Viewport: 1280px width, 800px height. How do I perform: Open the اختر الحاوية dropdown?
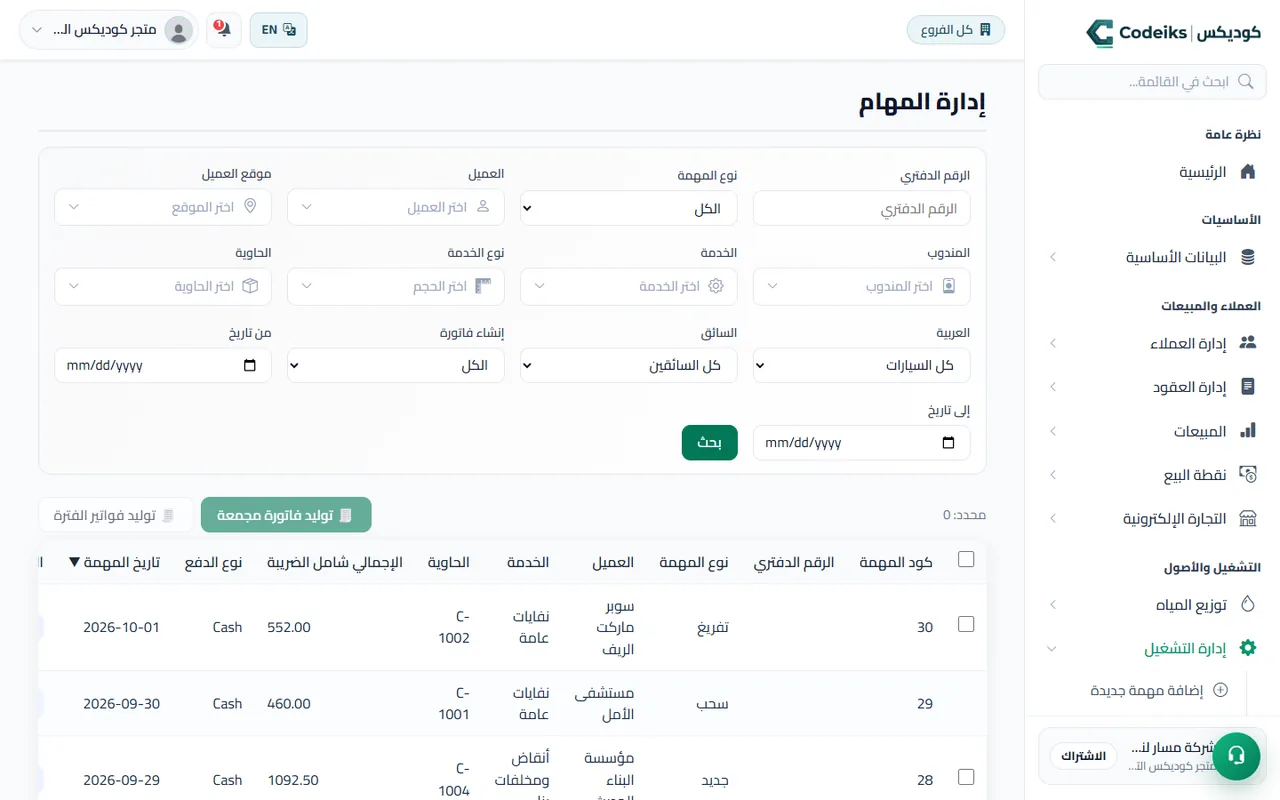(163, 286)
